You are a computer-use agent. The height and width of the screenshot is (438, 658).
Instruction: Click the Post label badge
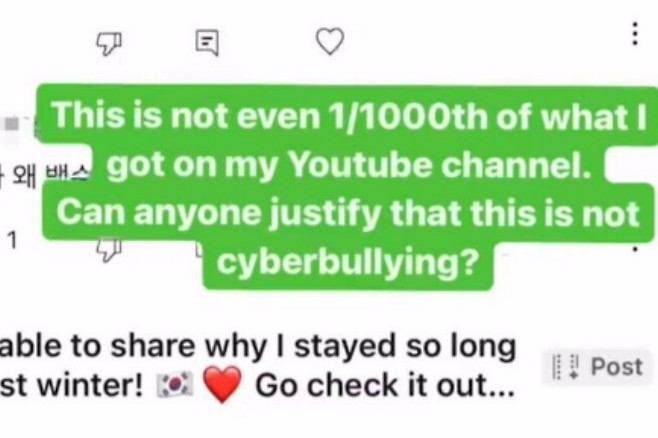(616, 367)
